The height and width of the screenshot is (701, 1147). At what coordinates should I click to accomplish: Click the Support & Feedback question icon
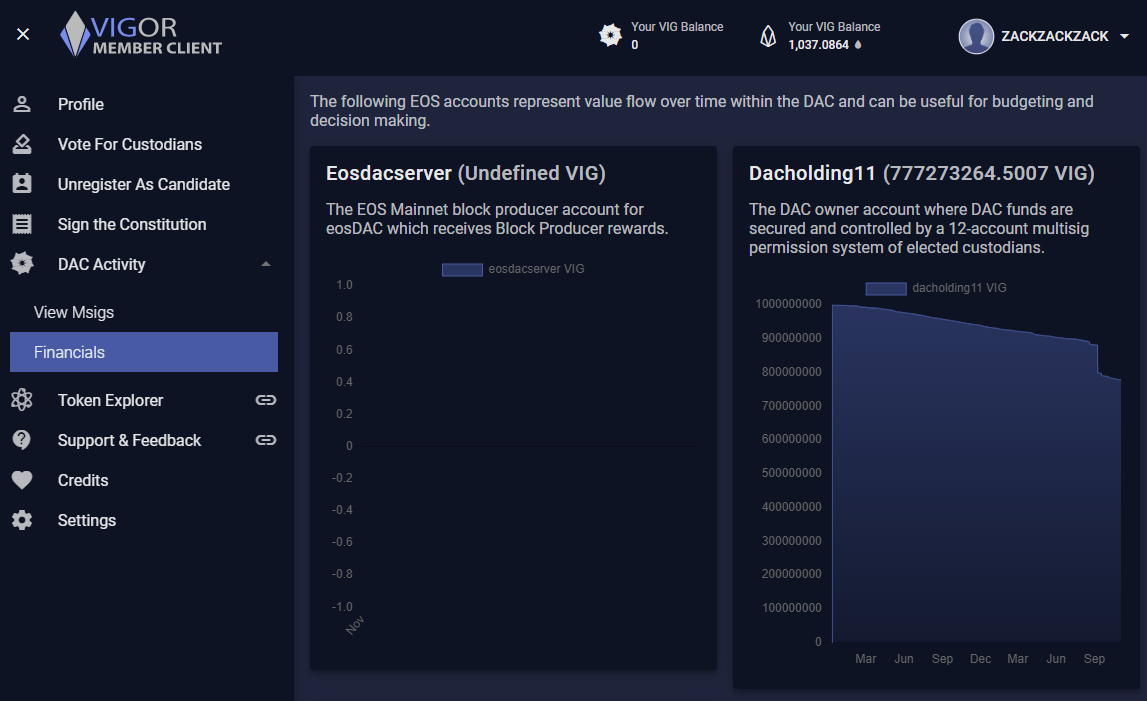coord(22,440)
